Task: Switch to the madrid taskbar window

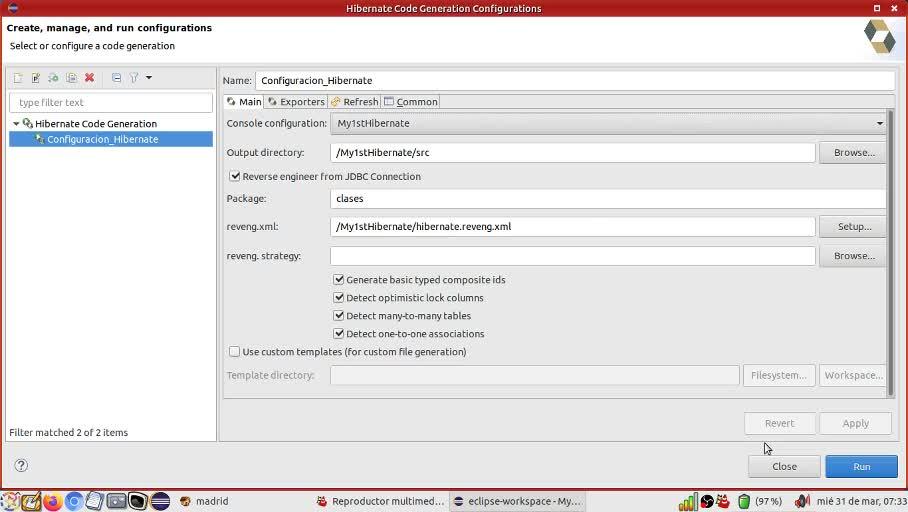Action: pos(204,502)
